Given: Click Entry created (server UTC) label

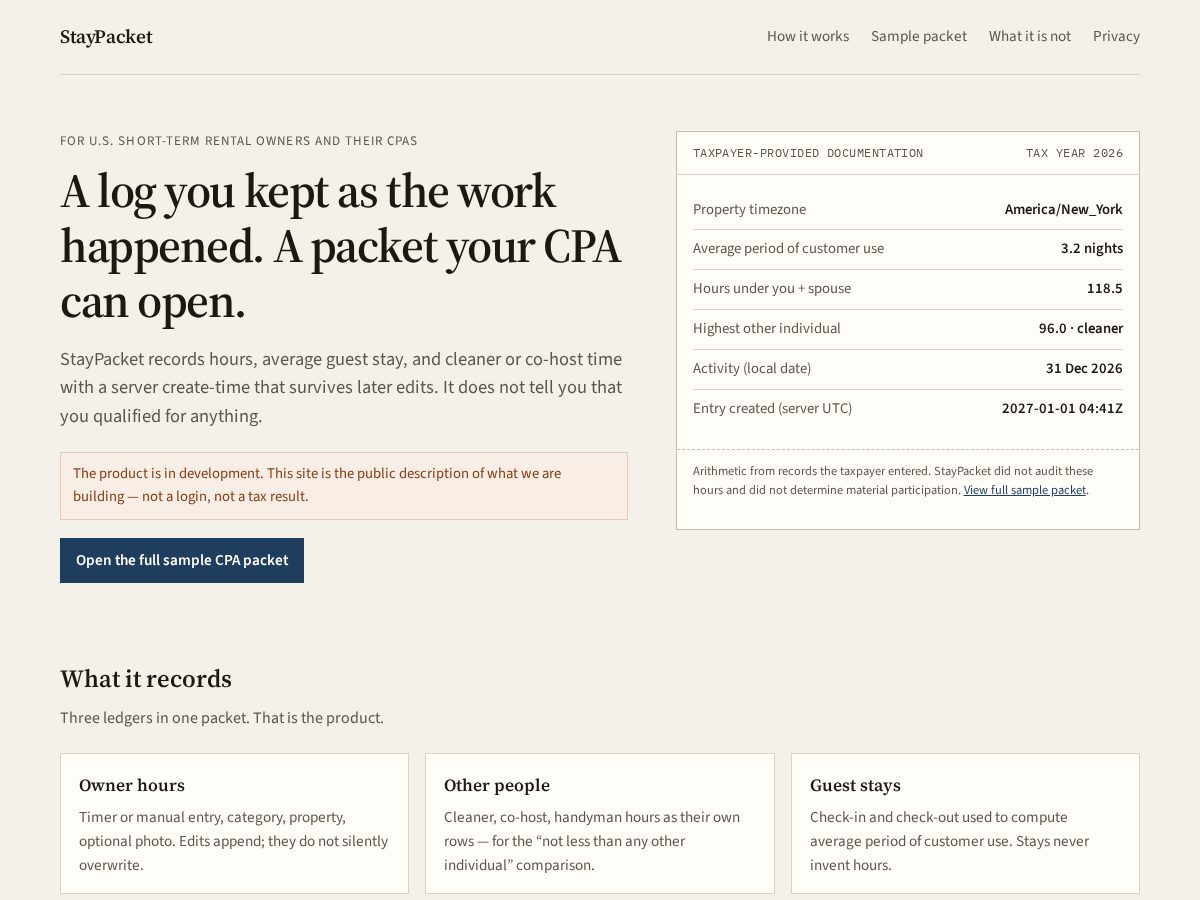Looking at the screenshot, I should [773, 408].
